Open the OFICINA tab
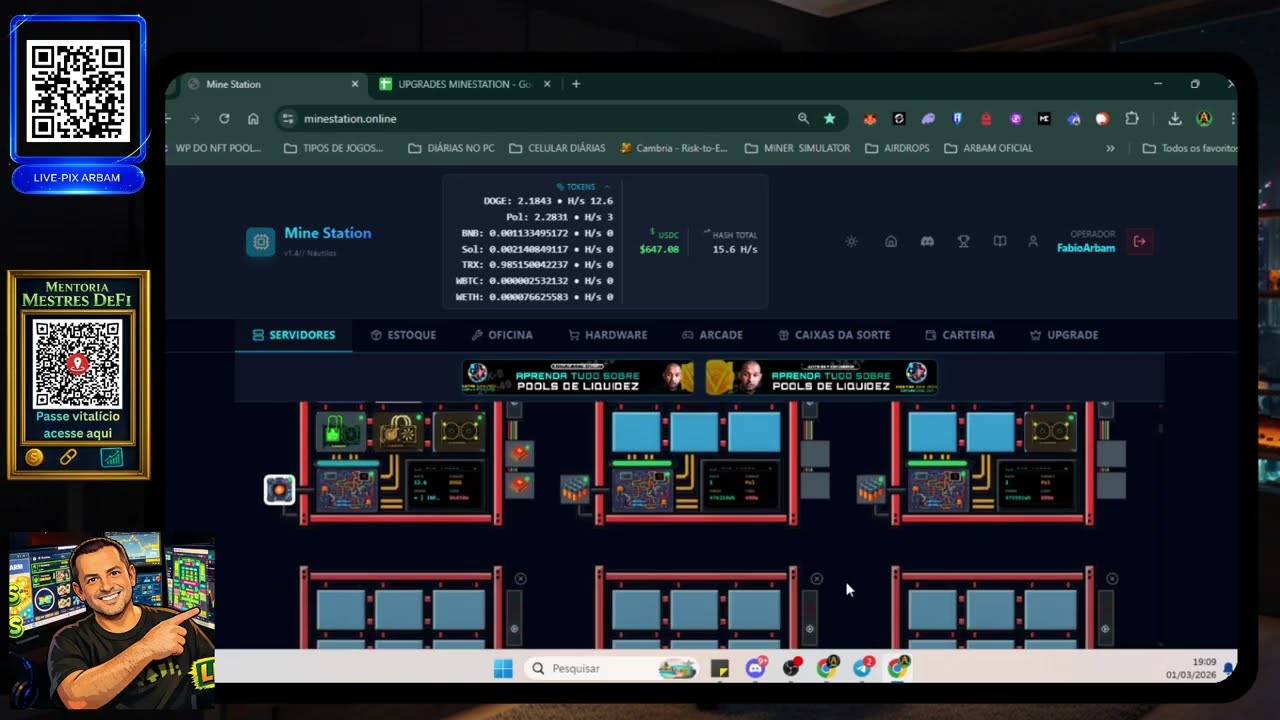 (502, 335)
